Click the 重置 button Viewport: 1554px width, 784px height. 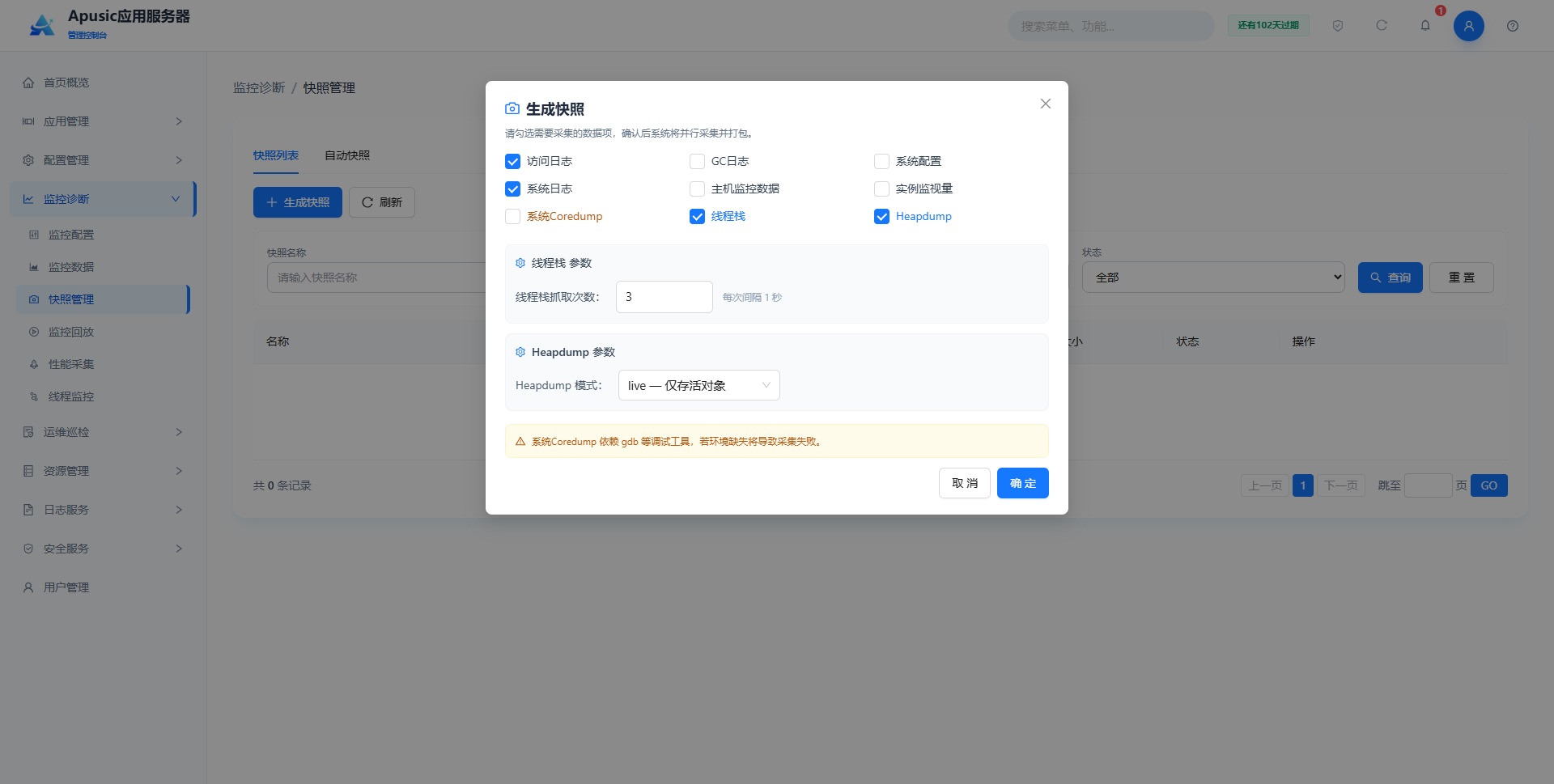pos(1462,278)
